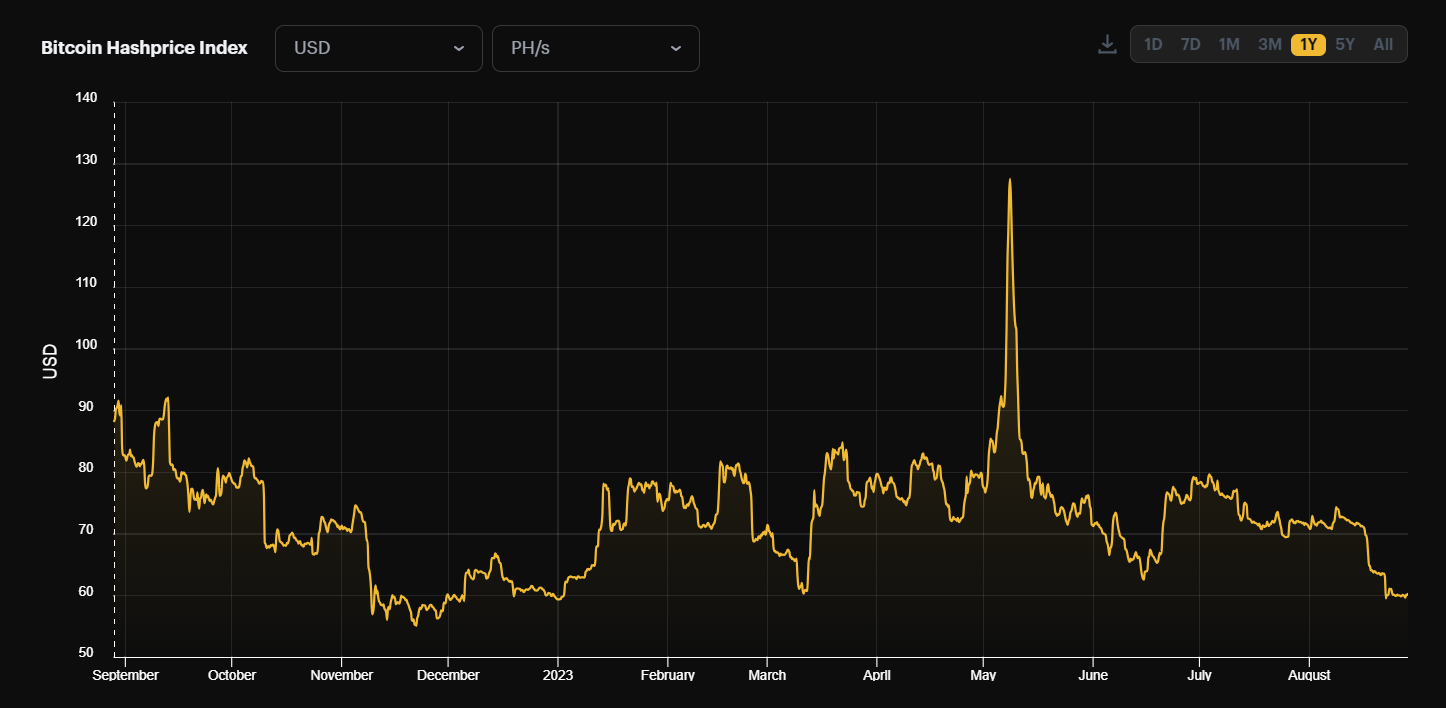Choose the 1Y time range
The image size is (1446, 708).
(x=1308, y=44)
